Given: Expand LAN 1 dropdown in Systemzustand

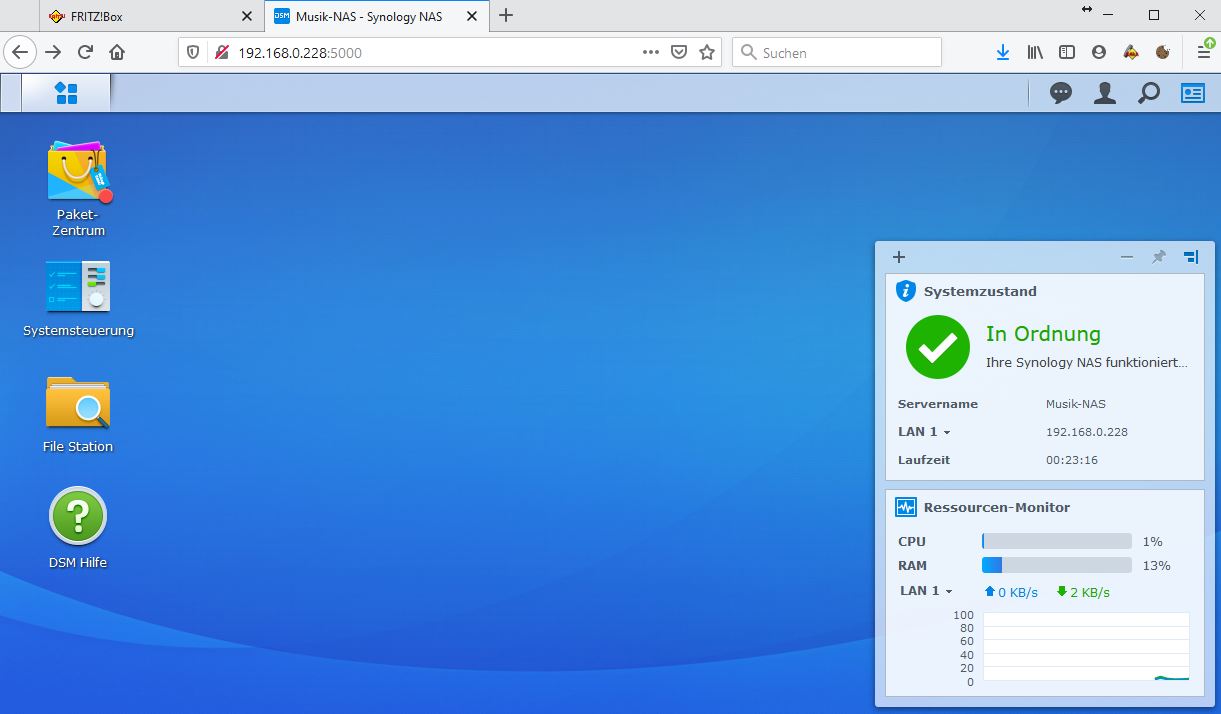Looking at the screenshot, I should click(924, 432).
